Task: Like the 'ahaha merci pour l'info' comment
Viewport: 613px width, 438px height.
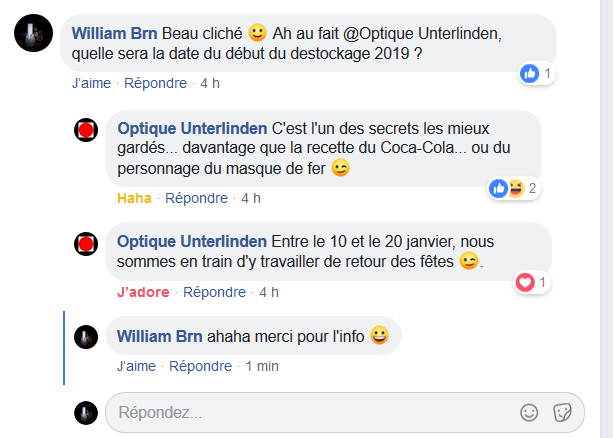Action: (x=136, y=366)
